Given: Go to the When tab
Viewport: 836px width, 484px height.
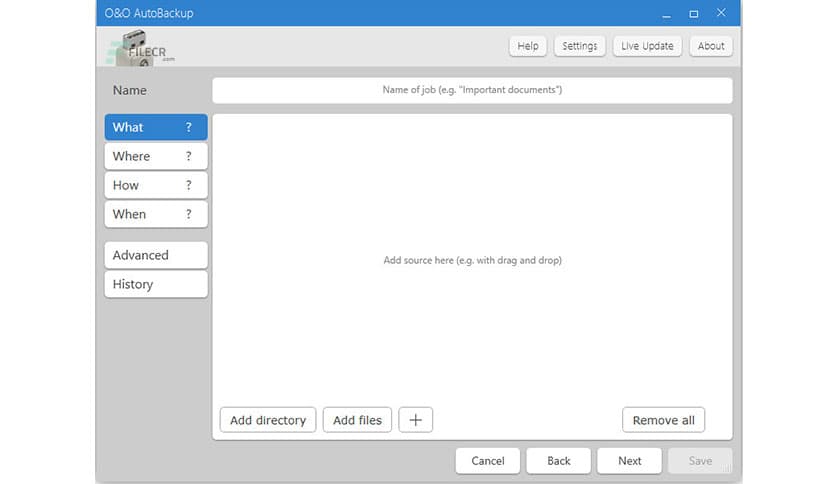Looking at the screenshot, I should 156,214.
